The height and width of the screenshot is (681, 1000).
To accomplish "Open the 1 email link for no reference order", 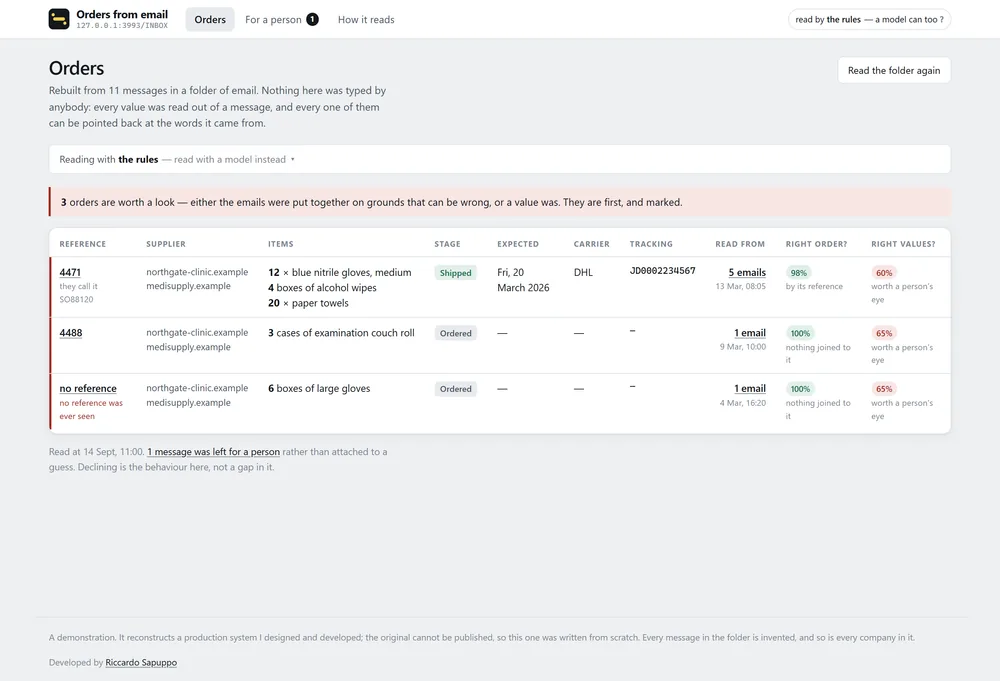I will (749, 388).
